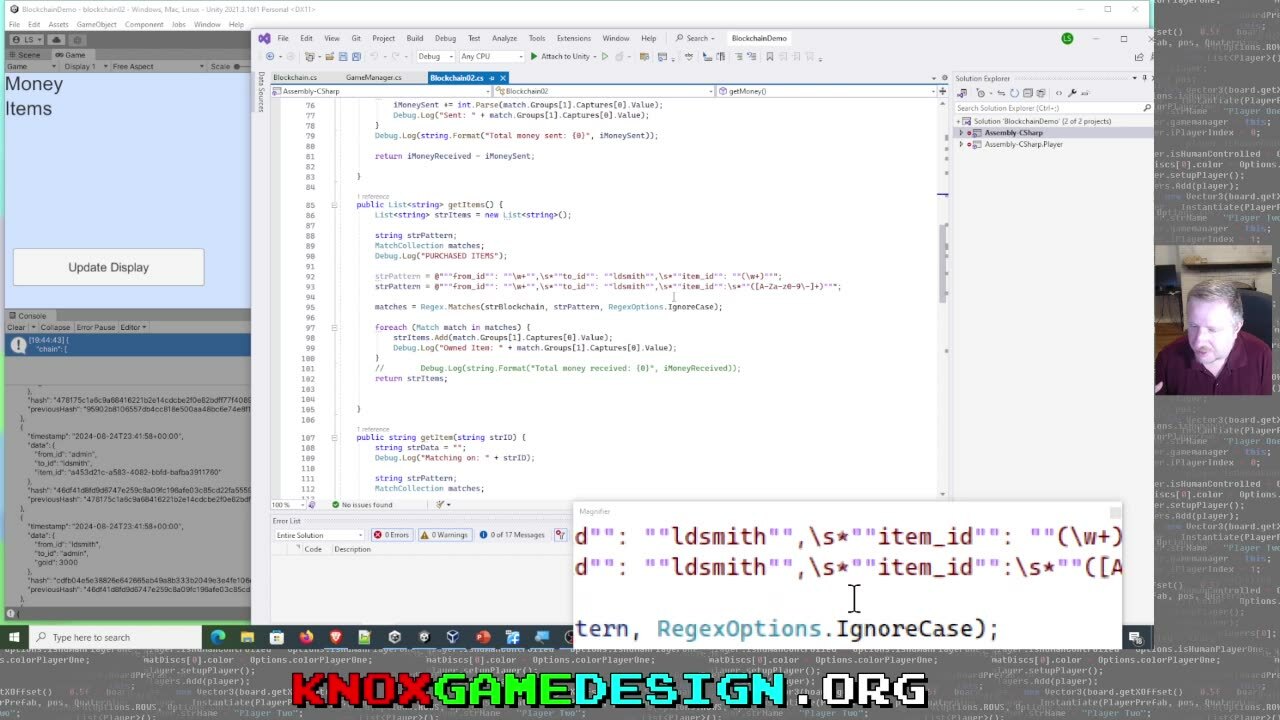Click the Save All icon in toolbar

tap(356, 56)
